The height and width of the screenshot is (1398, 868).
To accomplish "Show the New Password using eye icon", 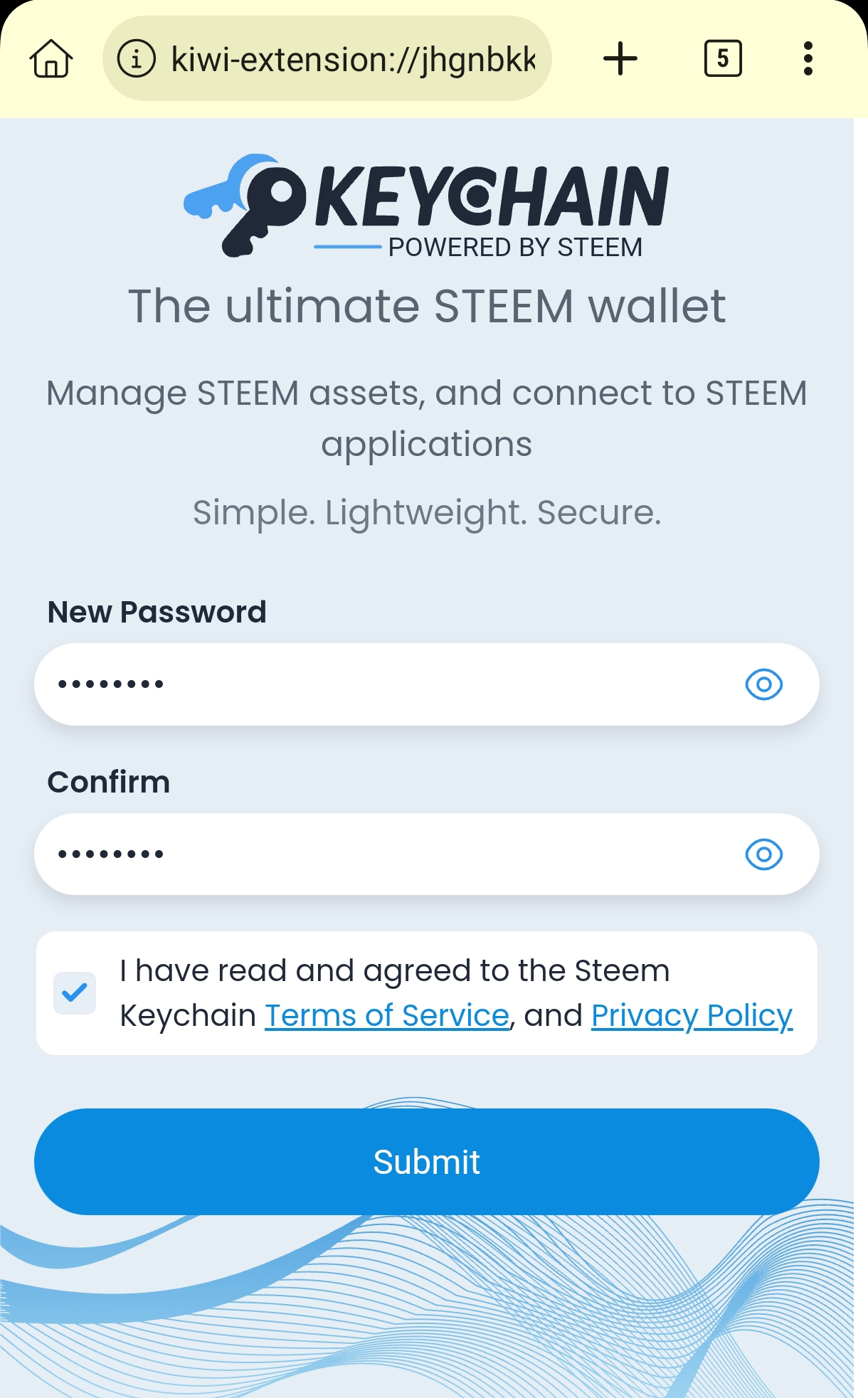I will [763, 684].
